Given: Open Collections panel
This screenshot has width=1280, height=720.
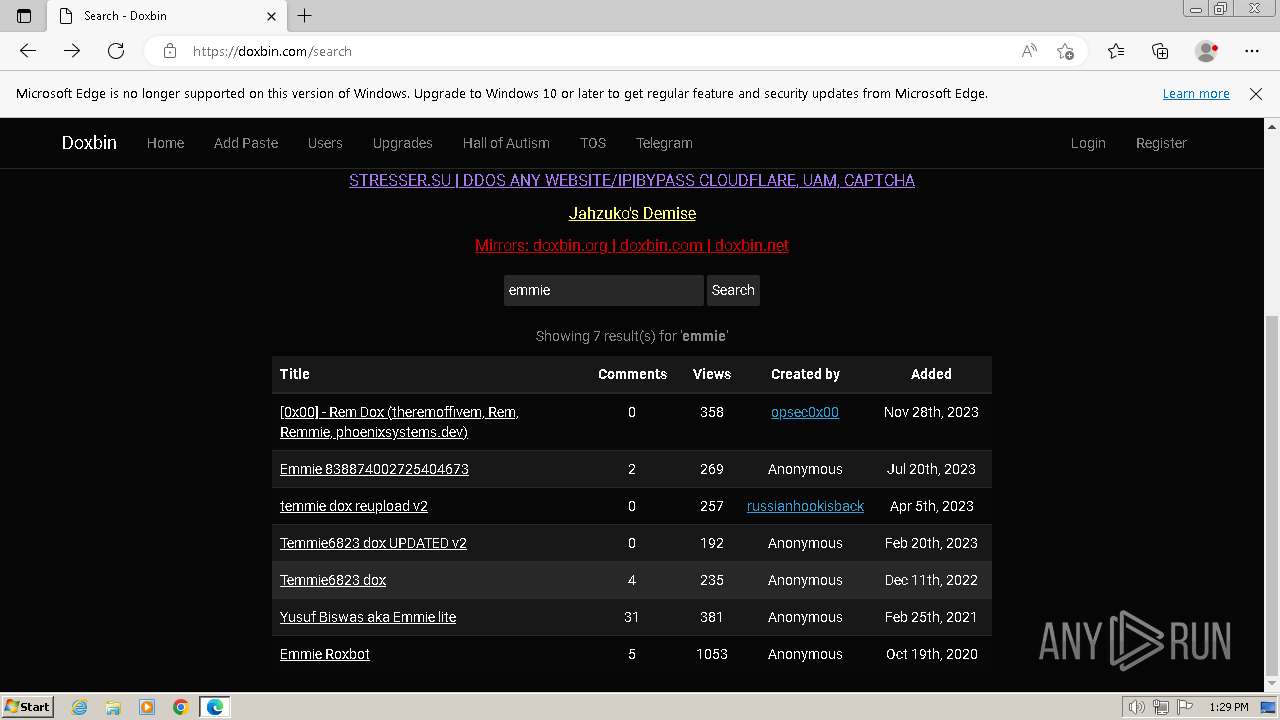Looking at the screenshot, I should [1160, 51].
